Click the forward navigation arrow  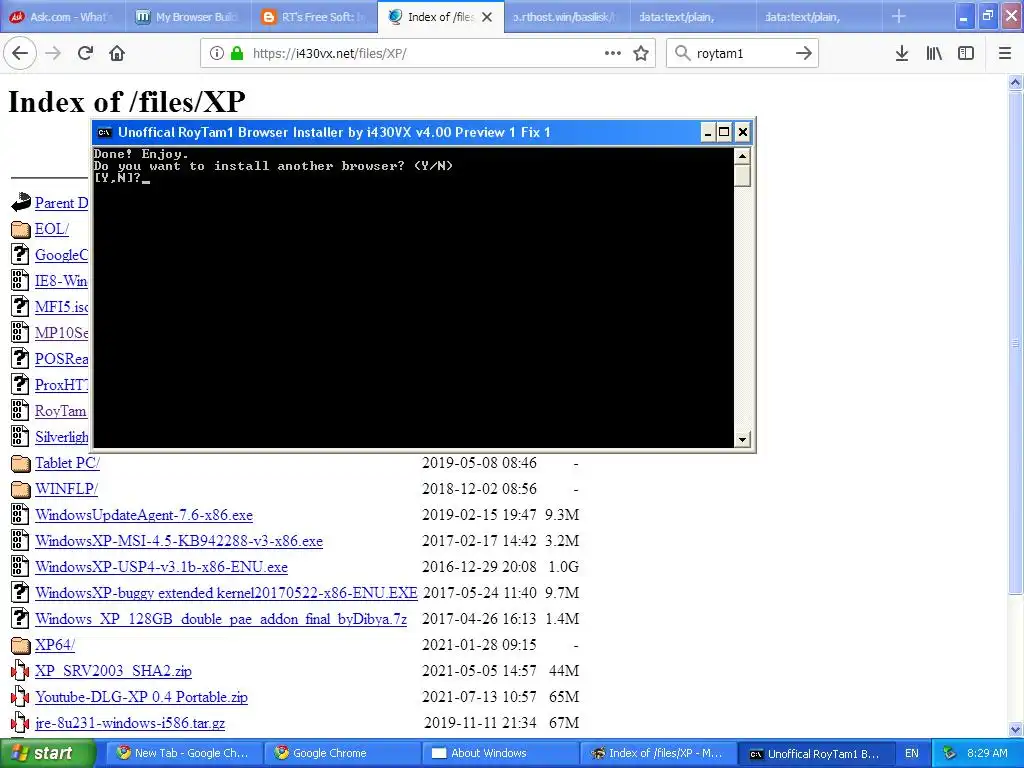click(54, 53)
